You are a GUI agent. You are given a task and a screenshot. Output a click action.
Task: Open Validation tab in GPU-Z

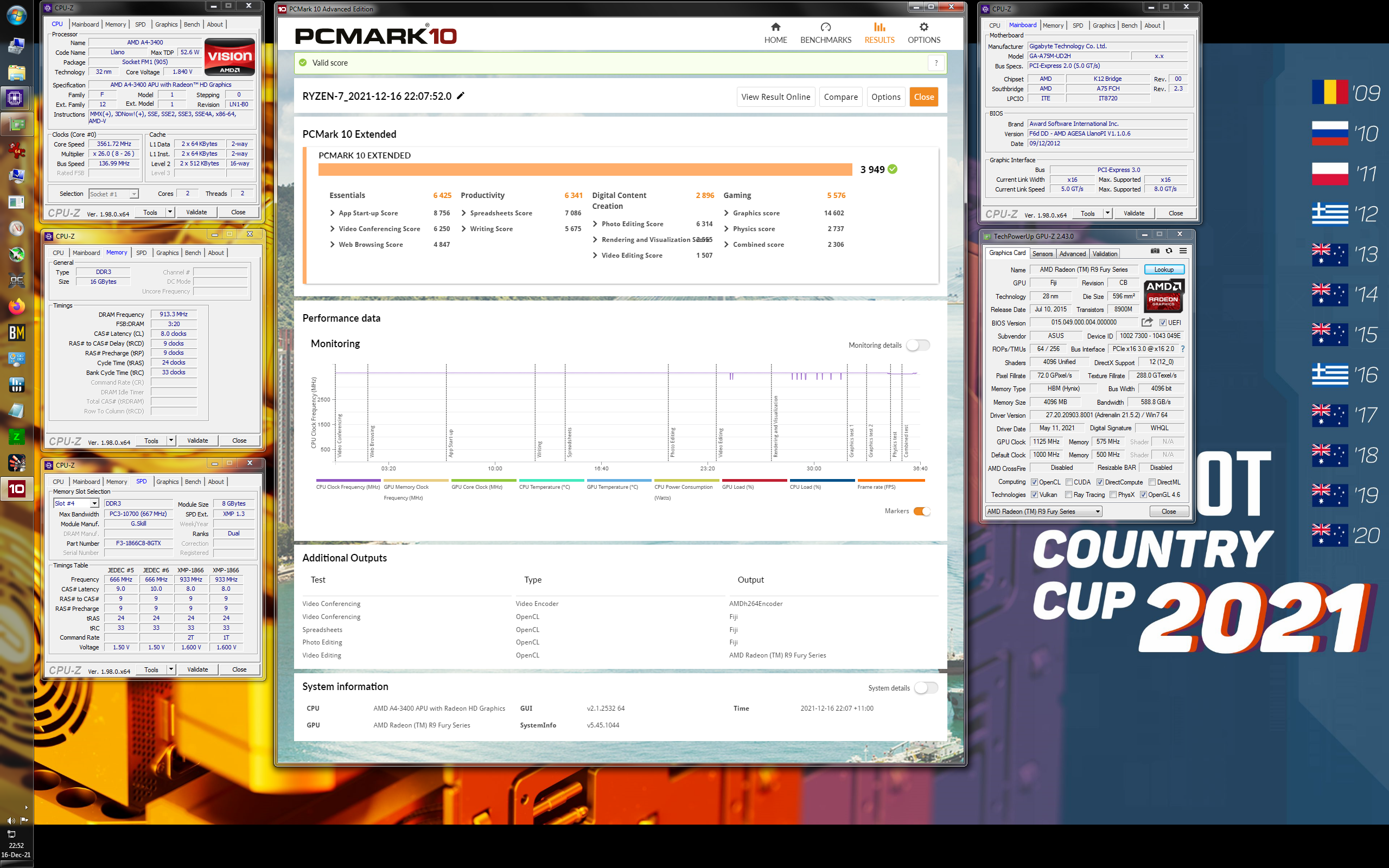coord(1104,254)
